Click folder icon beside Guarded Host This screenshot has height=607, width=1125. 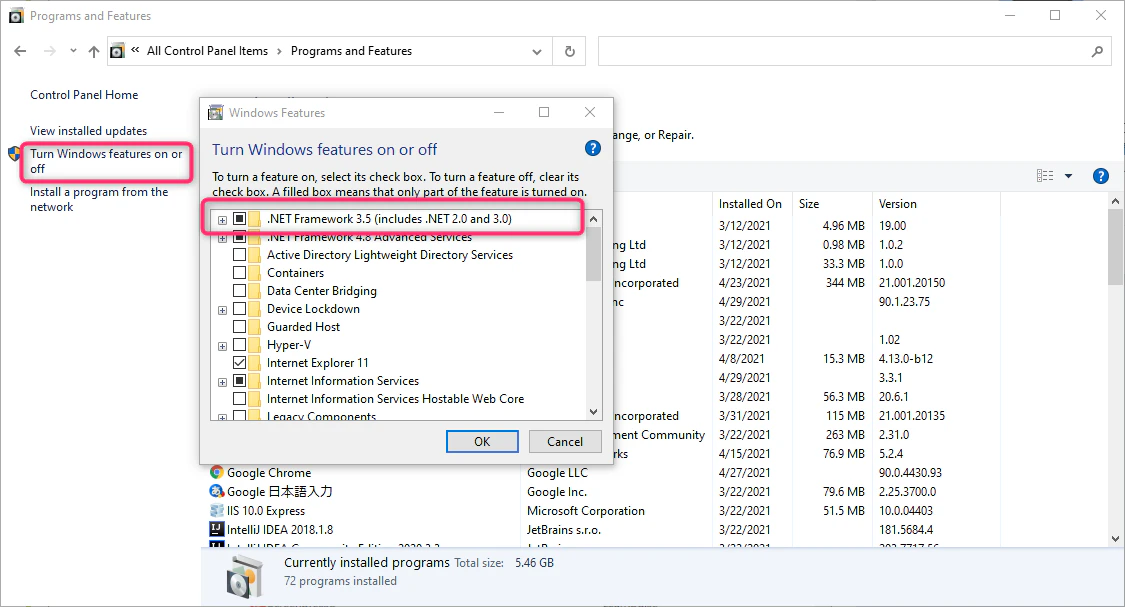pyautogui.click(x=255, y=326)
